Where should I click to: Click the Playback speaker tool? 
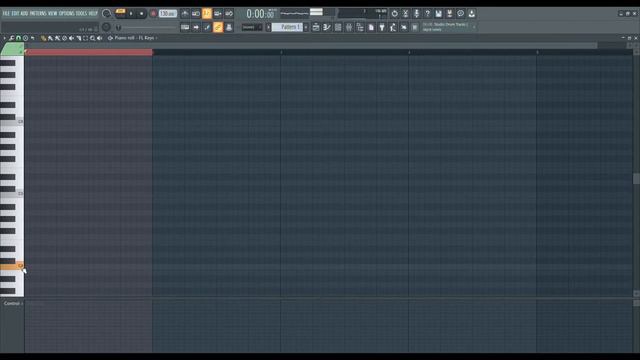point(100,38)
